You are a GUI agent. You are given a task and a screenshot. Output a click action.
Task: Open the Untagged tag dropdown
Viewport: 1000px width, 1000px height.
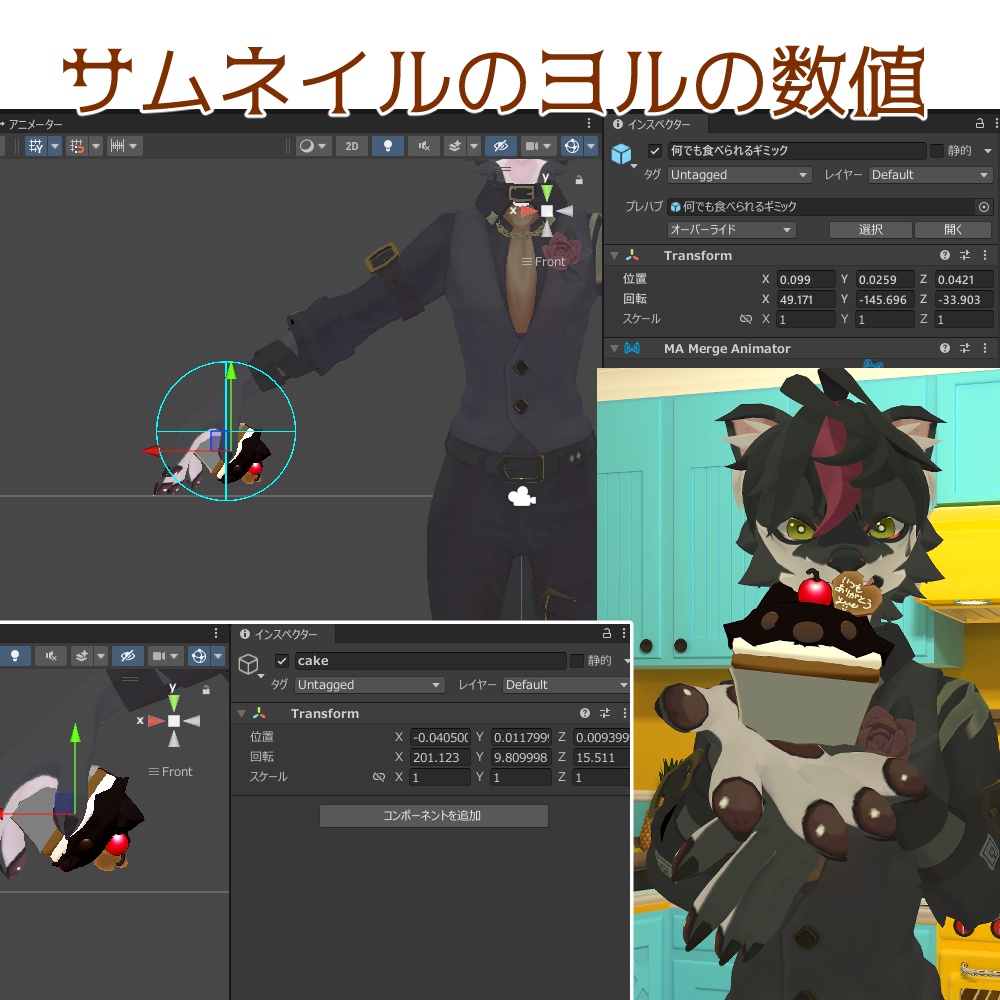tap(738, 174)
